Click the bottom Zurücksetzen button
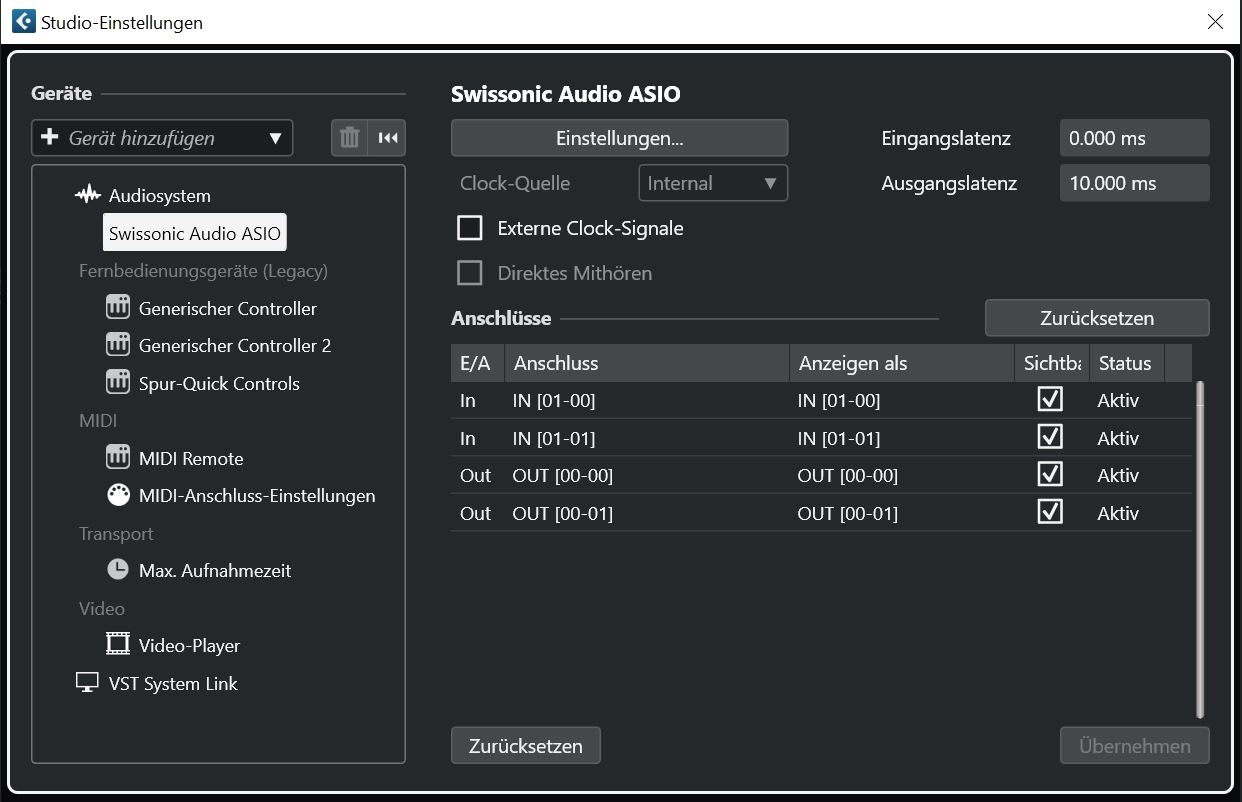The height and width of the screenshot is (802, 1242). (526, 745)
